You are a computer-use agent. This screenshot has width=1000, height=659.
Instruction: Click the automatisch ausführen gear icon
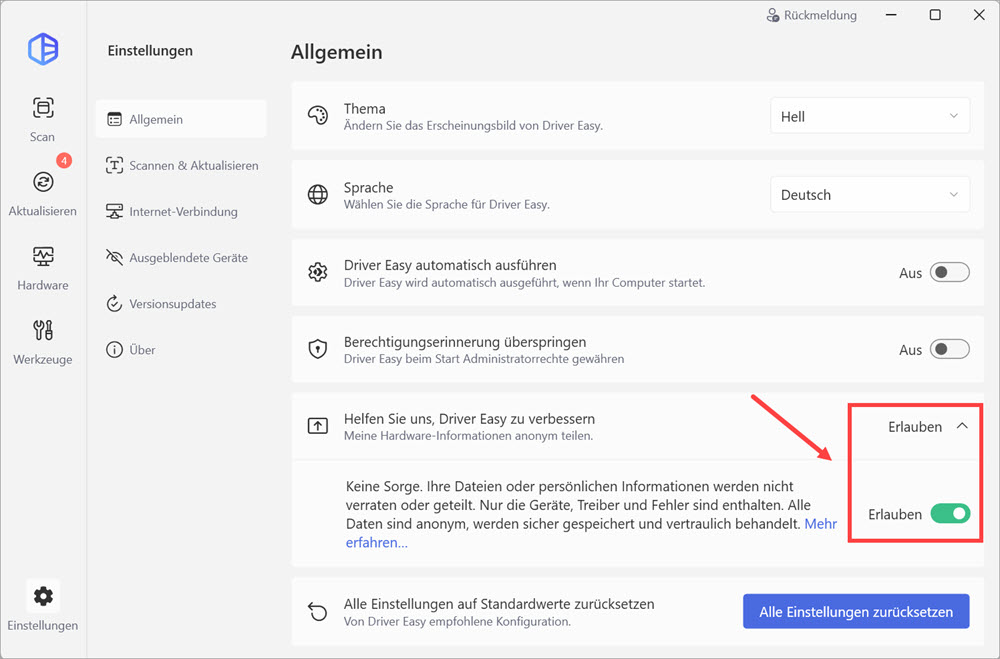(318, 272)
